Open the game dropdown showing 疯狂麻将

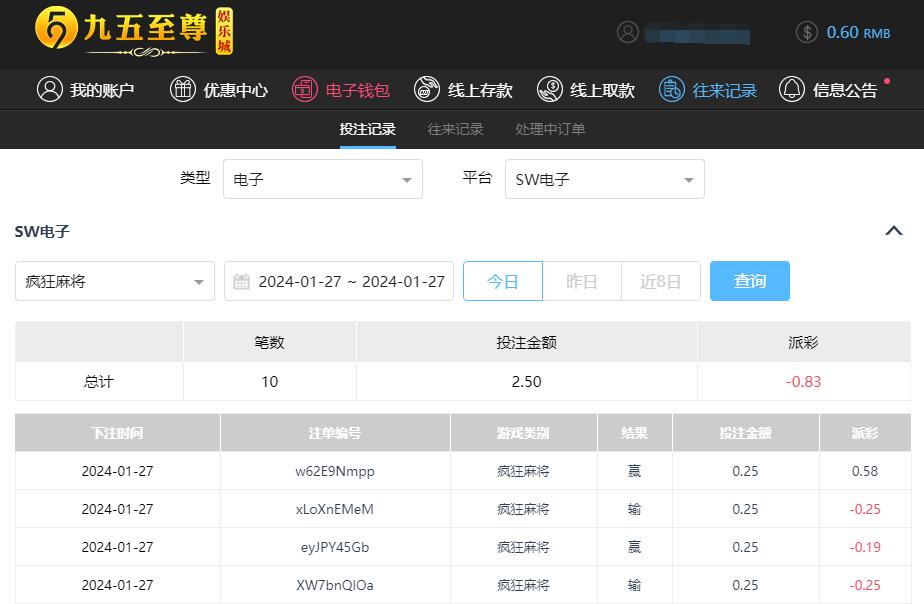coord(115,281)
